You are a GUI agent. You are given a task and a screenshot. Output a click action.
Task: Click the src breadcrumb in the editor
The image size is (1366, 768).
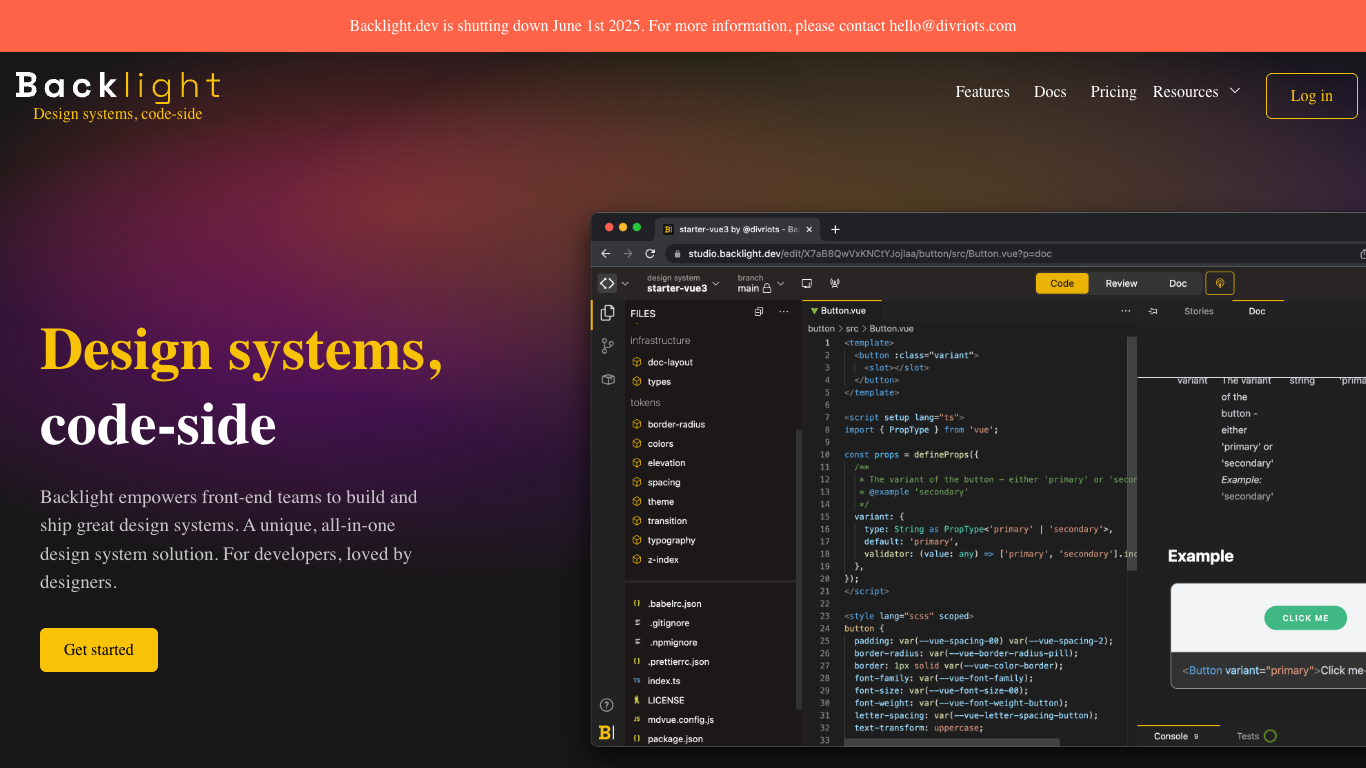click(852, 328)
